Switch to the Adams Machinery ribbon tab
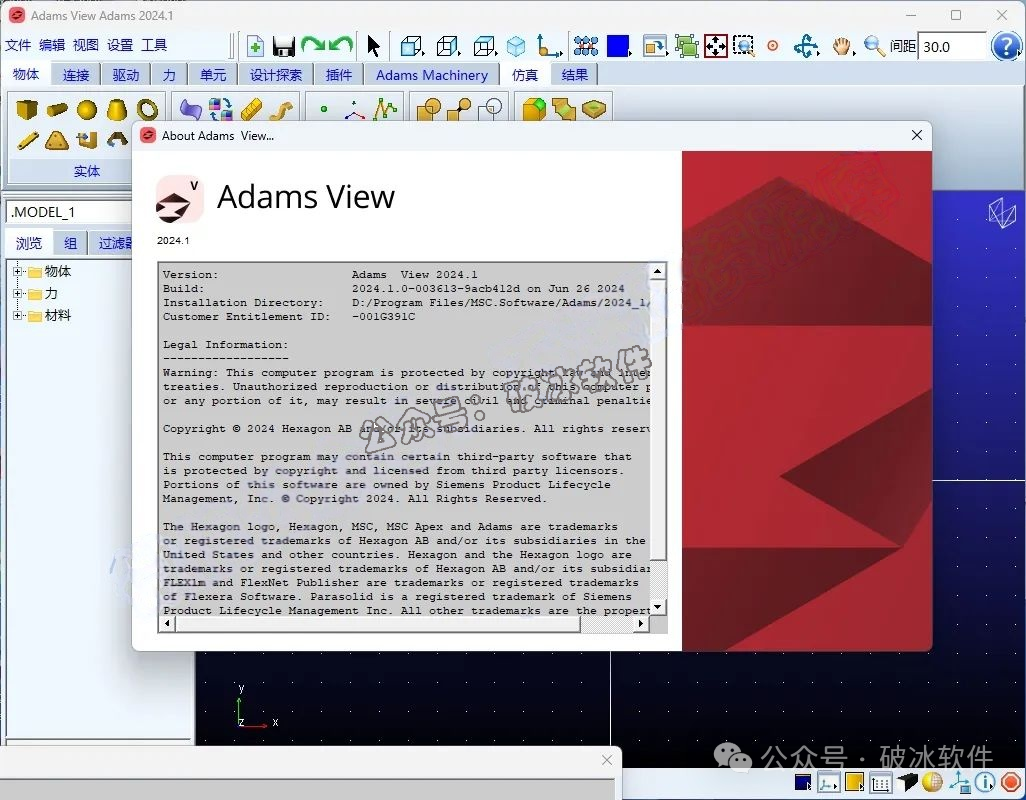This screenshot has height=800, width=1026. pos(432,74)
